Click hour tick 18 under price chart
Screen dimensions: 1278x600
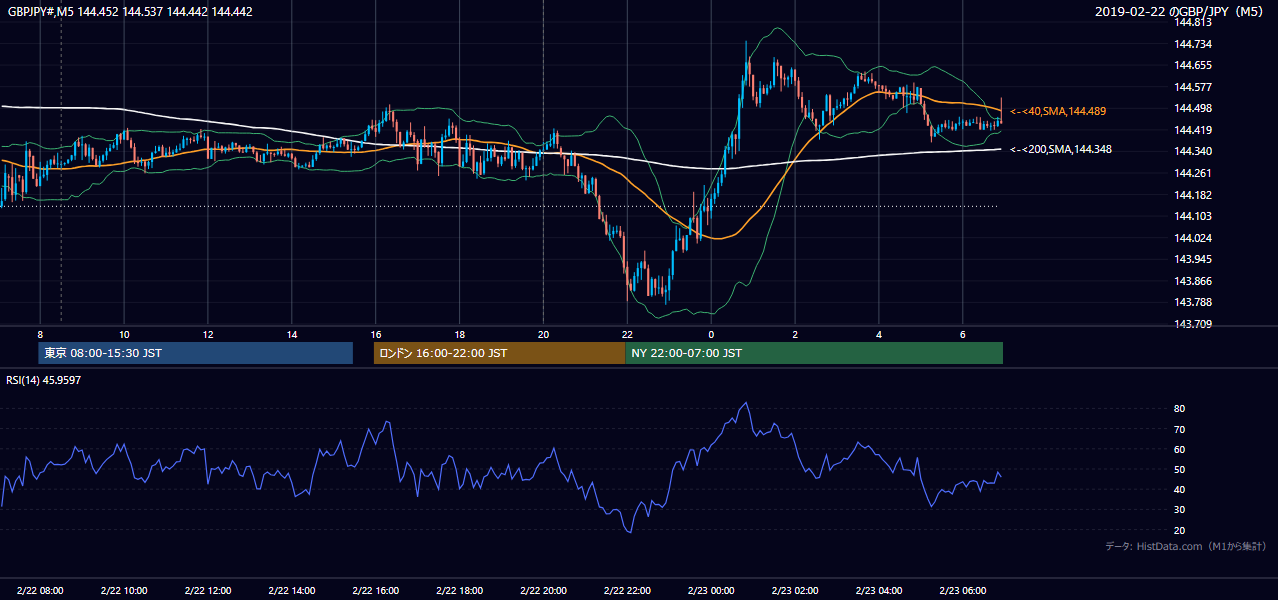click(460, 334)
